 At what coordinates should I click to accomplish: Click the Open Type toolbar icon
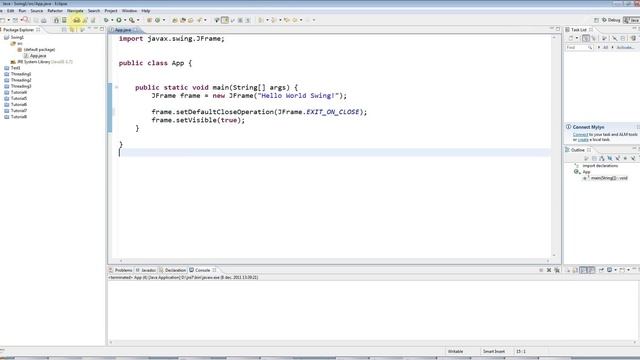[x=175, y=20]
